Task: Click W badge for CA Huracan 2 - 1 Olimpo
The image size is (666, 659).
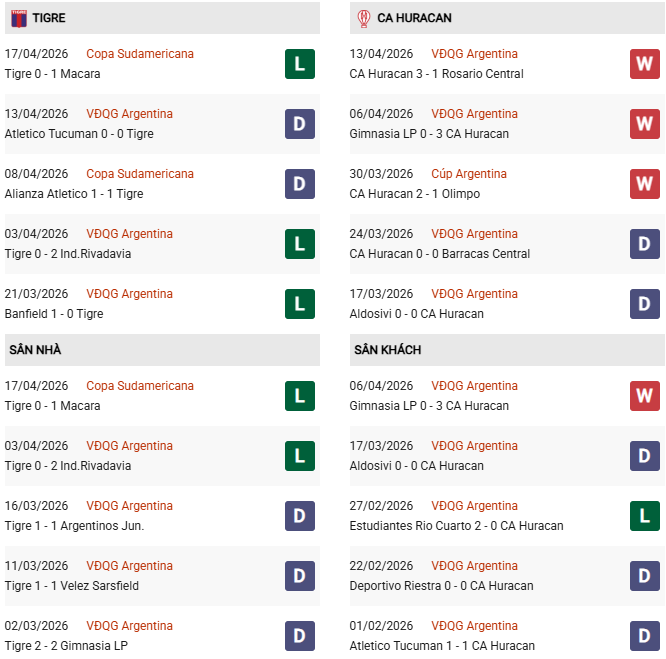Action: coord(645,184)
